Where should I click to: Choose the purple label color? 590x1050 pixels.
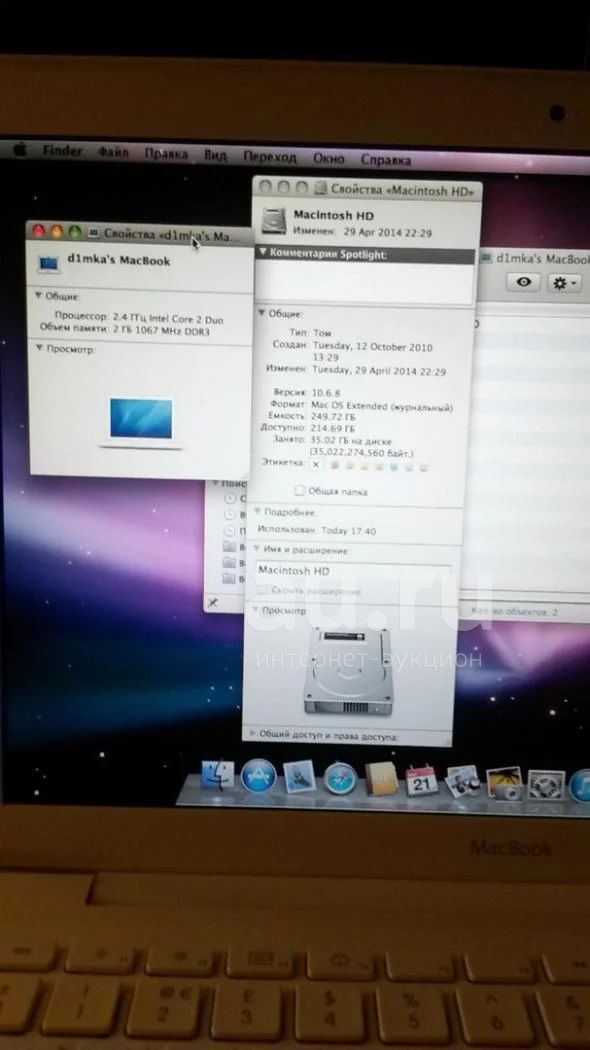[x=409, y=467]
